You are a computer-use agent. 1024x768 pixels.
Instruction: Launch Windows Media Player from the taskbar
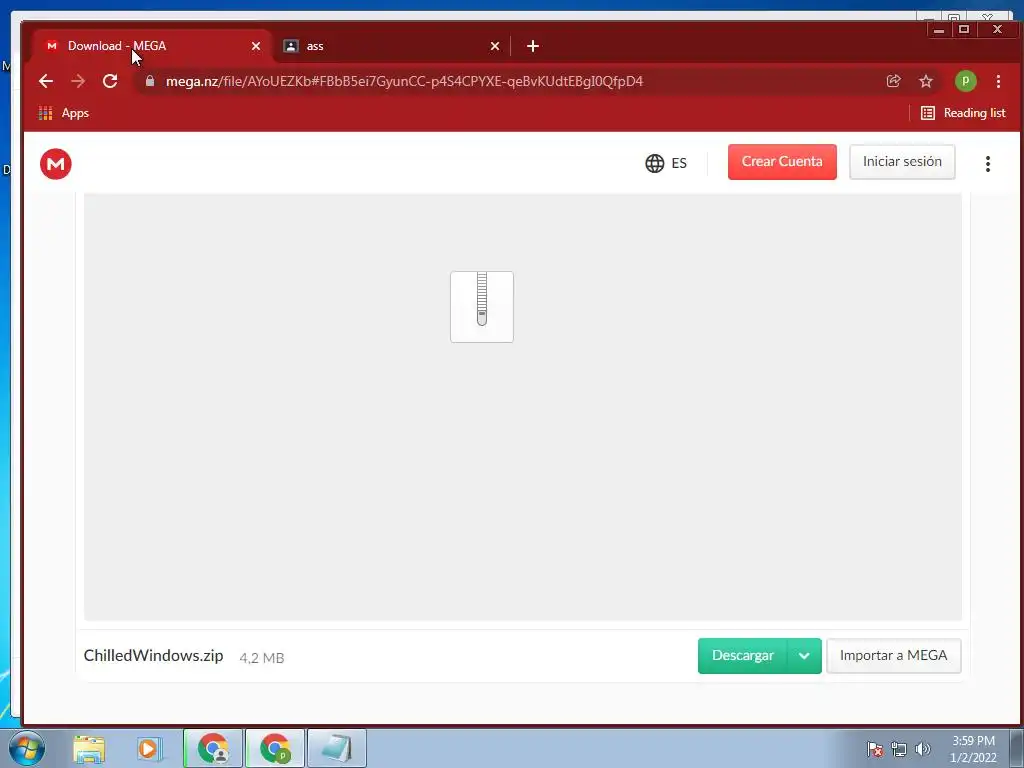pos(150,749)
